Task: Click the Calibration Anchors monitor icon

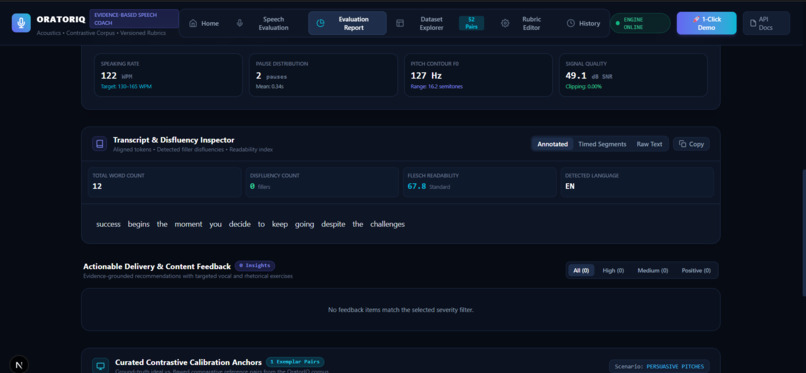Action: [x=100, y=366]
